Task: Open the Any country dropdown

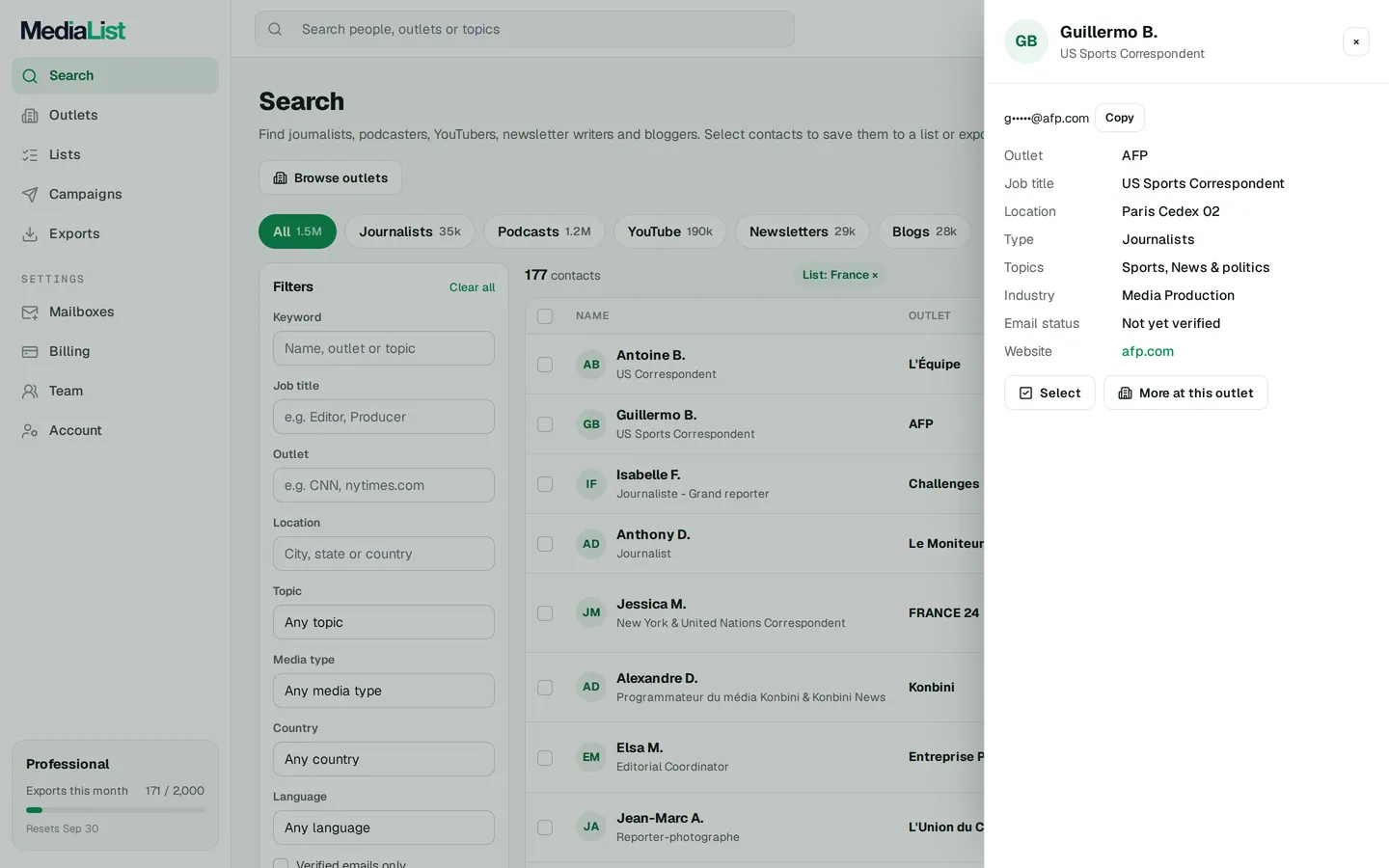Action: point(384,759)
